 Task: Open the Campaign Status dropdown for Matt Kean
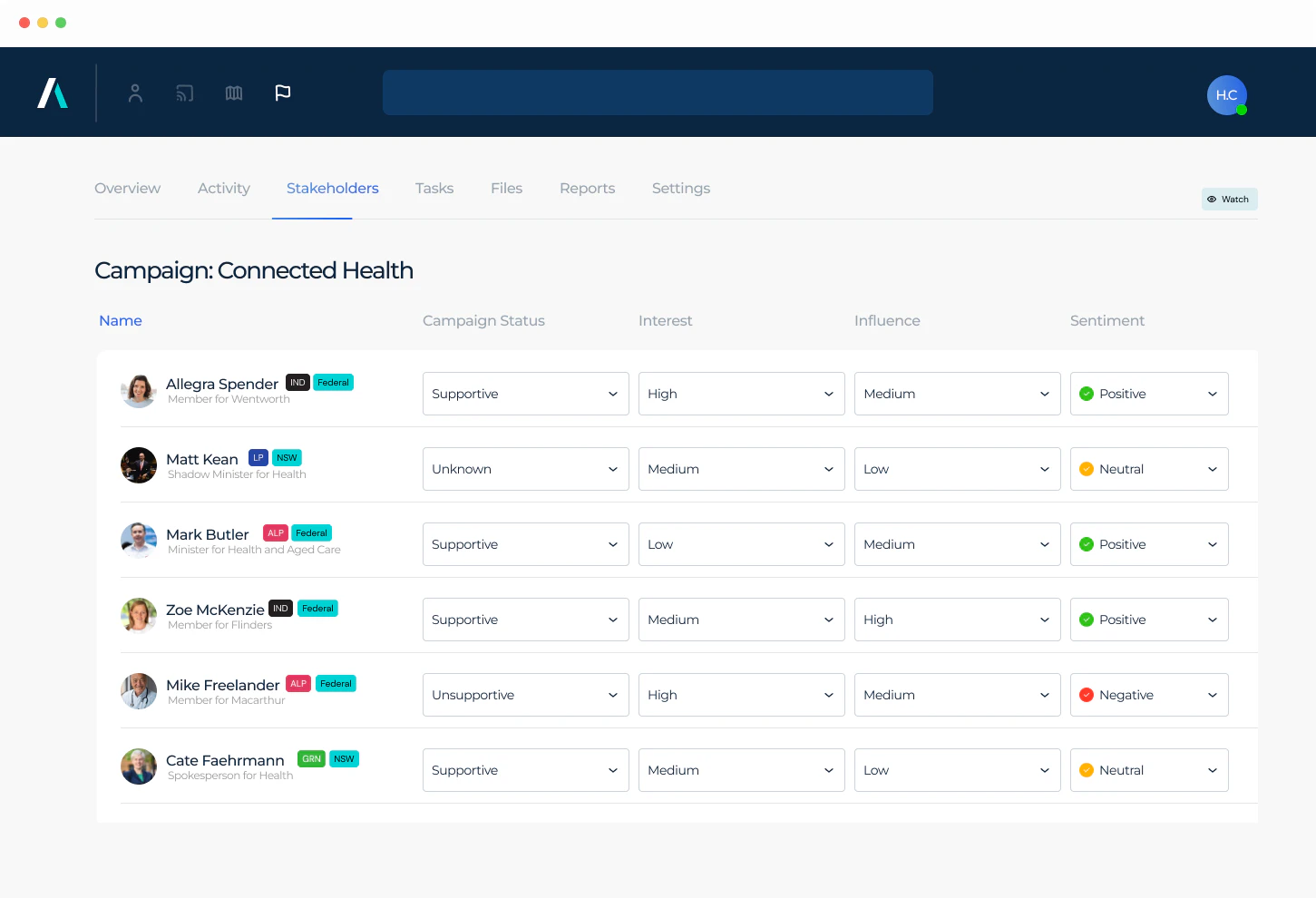(x=525, y=468)
